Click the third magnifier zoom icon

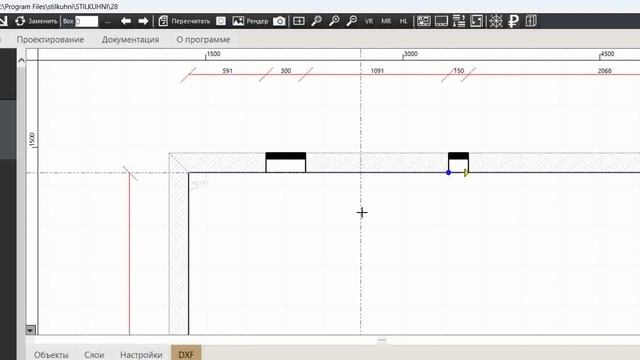[351, 21]
